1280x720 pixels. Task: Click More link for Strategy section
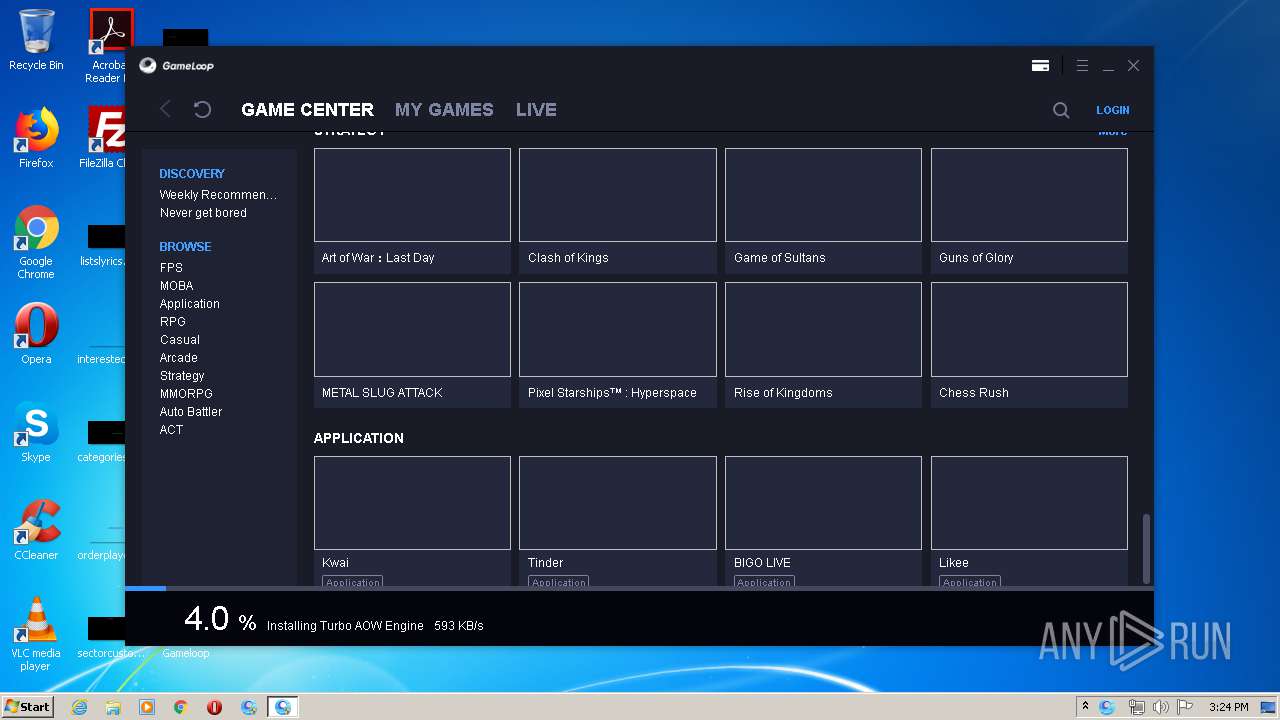pos(1112,132)
